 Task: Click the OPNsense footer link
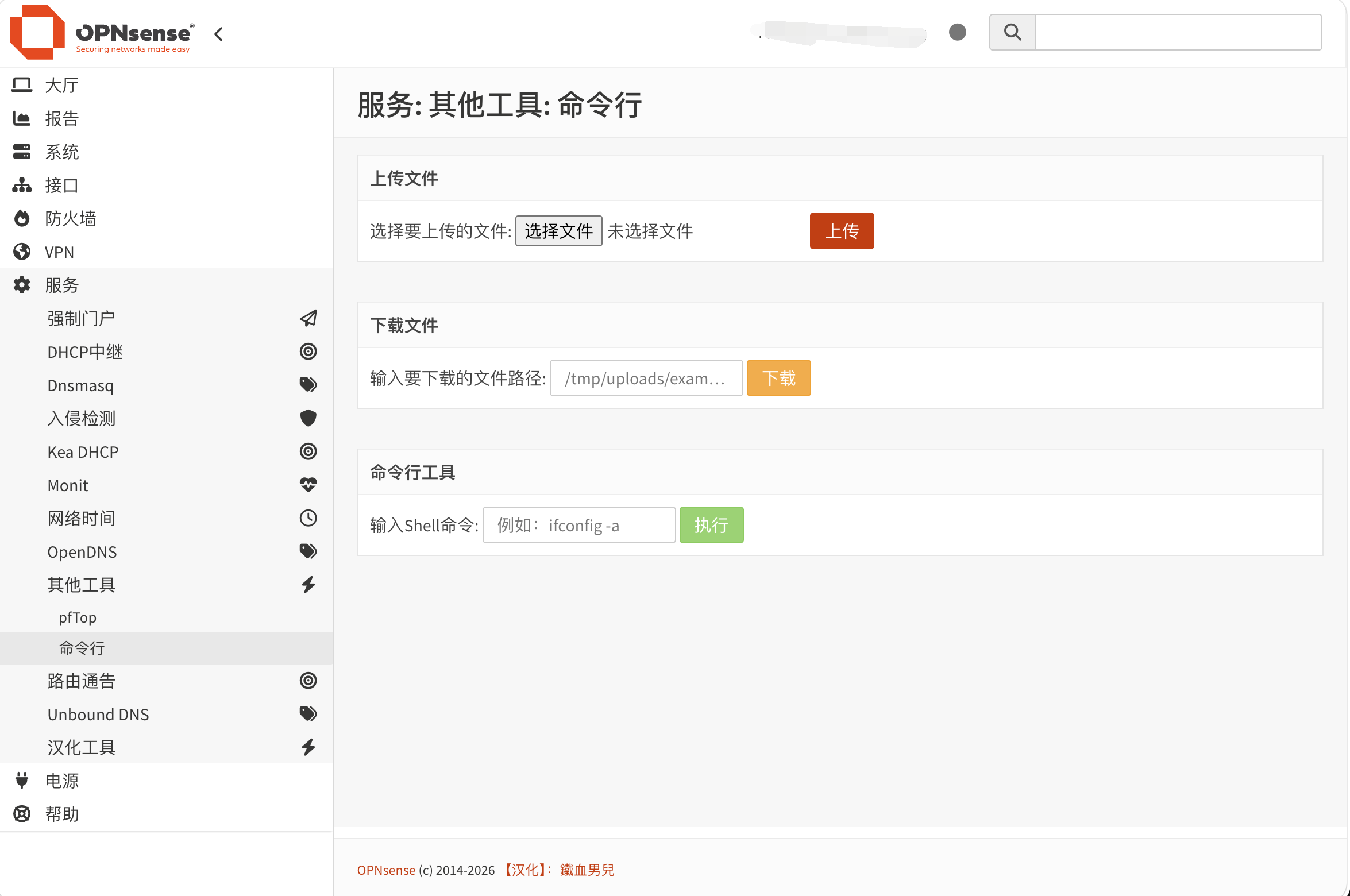[x=386, y=870]
